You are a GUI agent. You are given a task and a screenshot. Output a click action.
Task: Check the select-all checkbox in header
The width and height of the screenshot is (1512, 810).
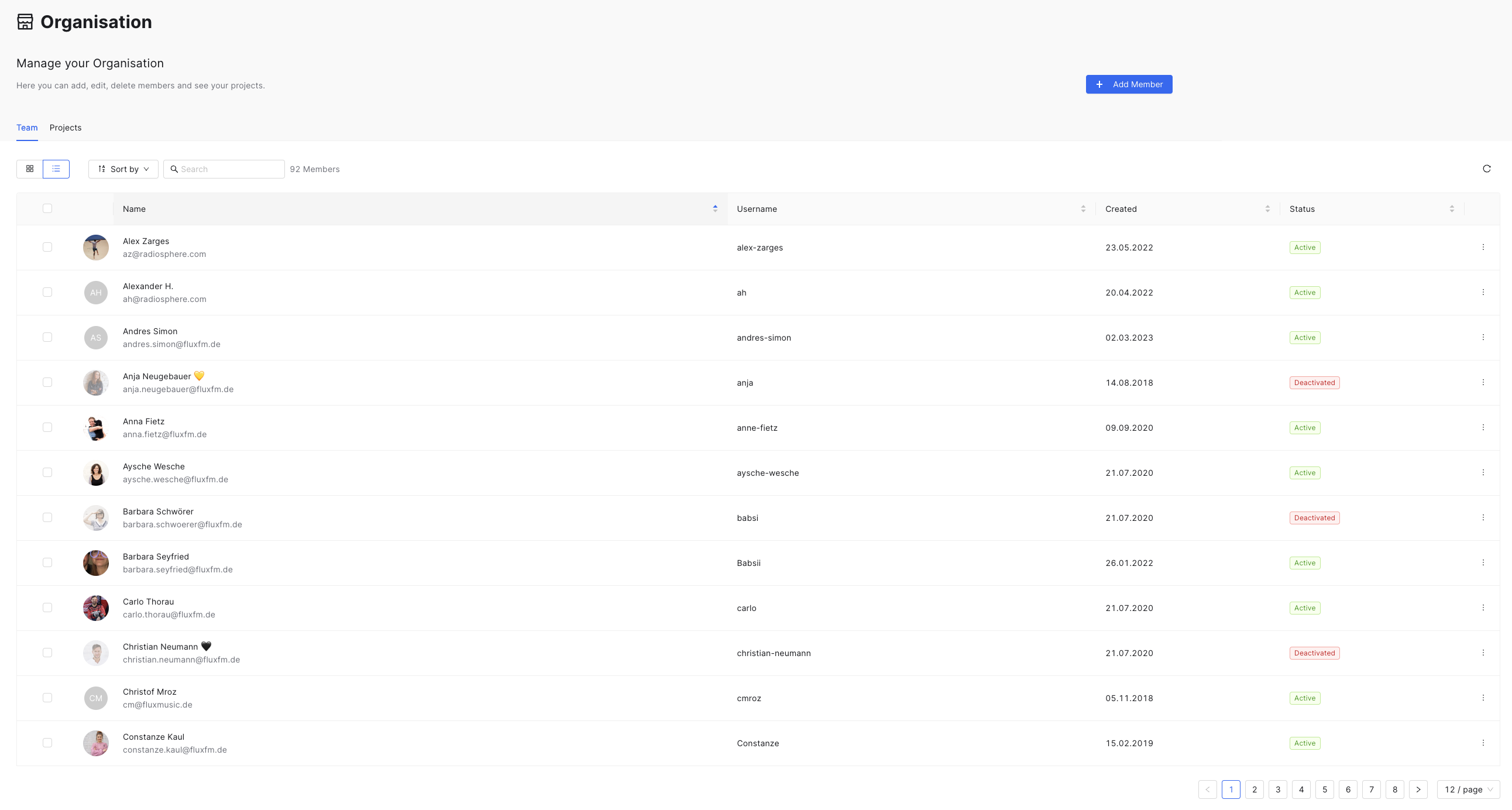coord(47,209)
